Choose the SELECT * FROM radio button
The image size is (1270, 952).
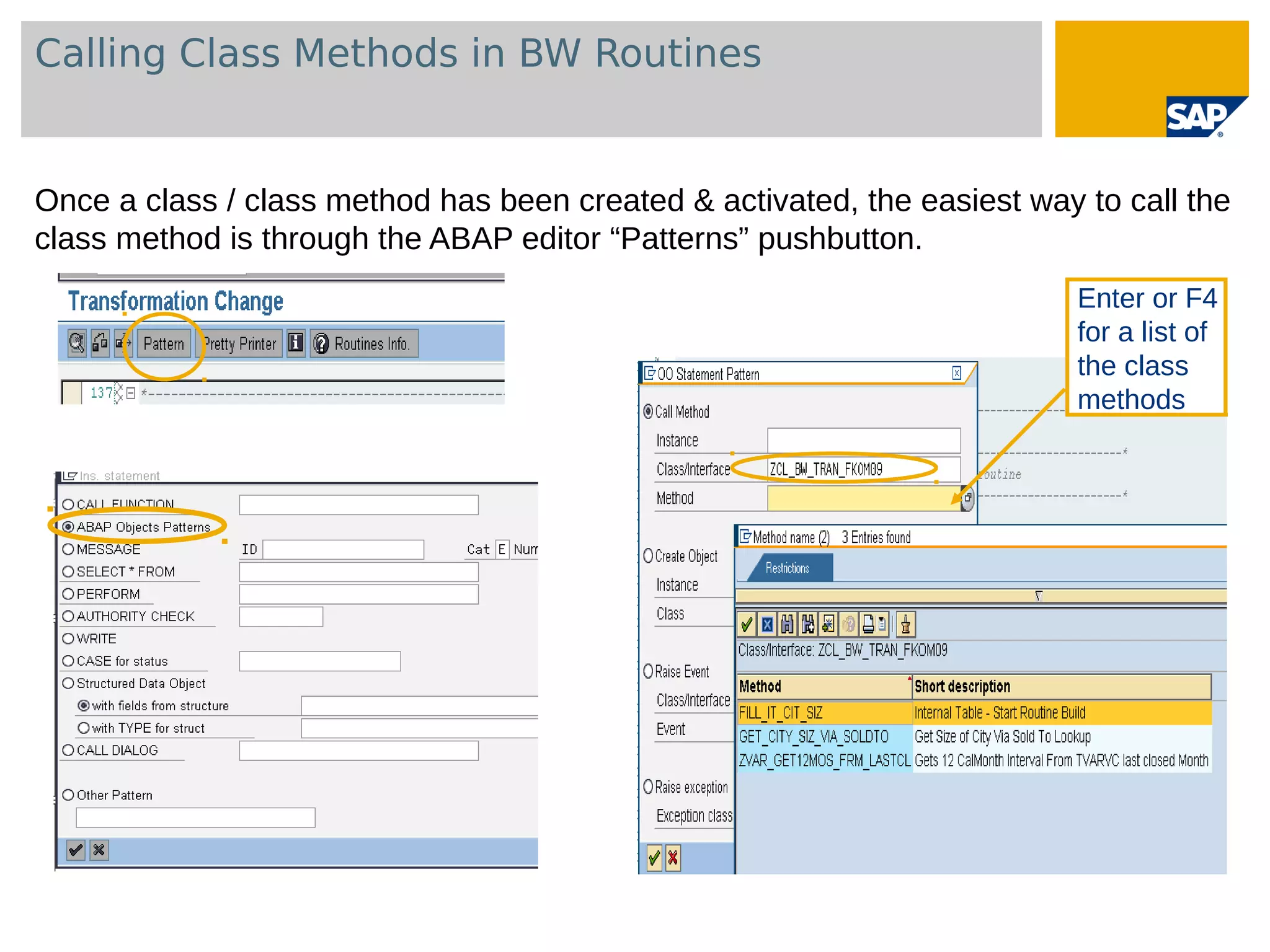tap(68, 571)
